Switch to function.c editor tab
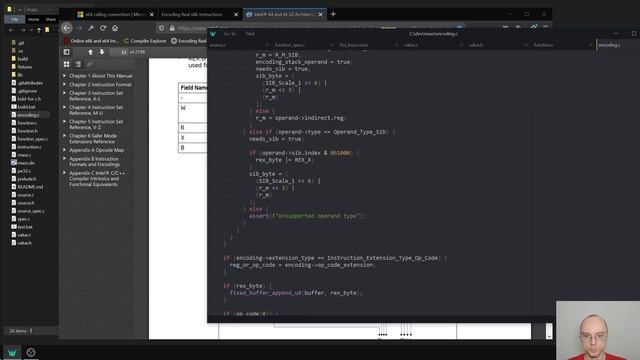Screen dimensions: 640x360 coord(544,45)
